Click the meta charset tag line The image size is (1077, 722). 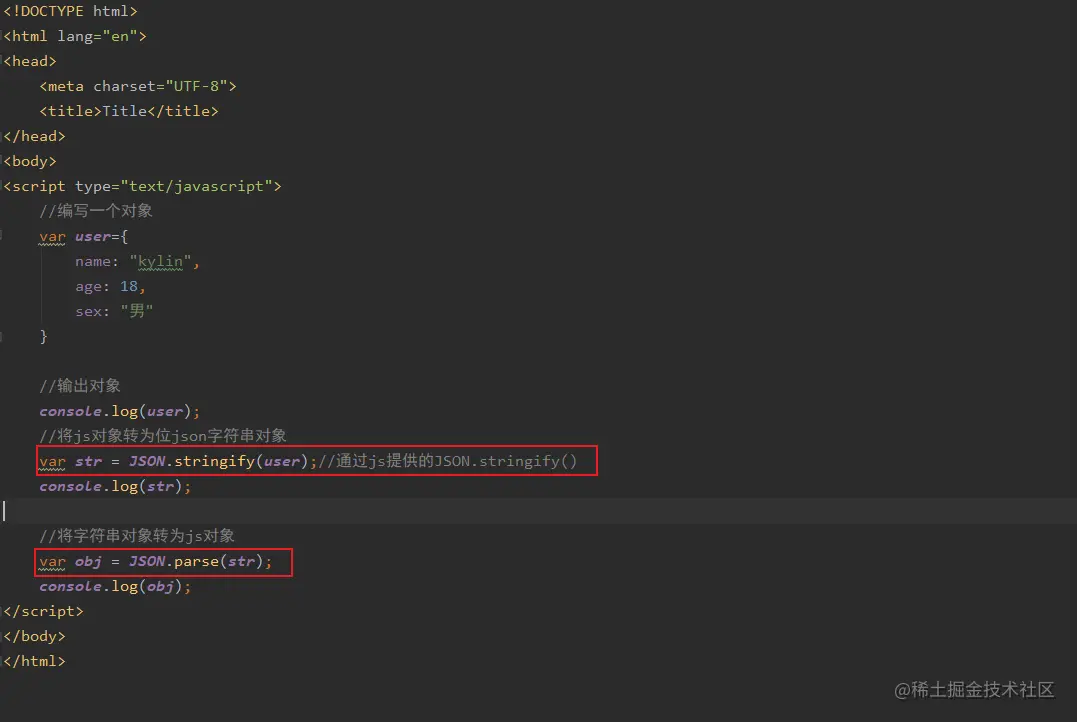(138, 87)
